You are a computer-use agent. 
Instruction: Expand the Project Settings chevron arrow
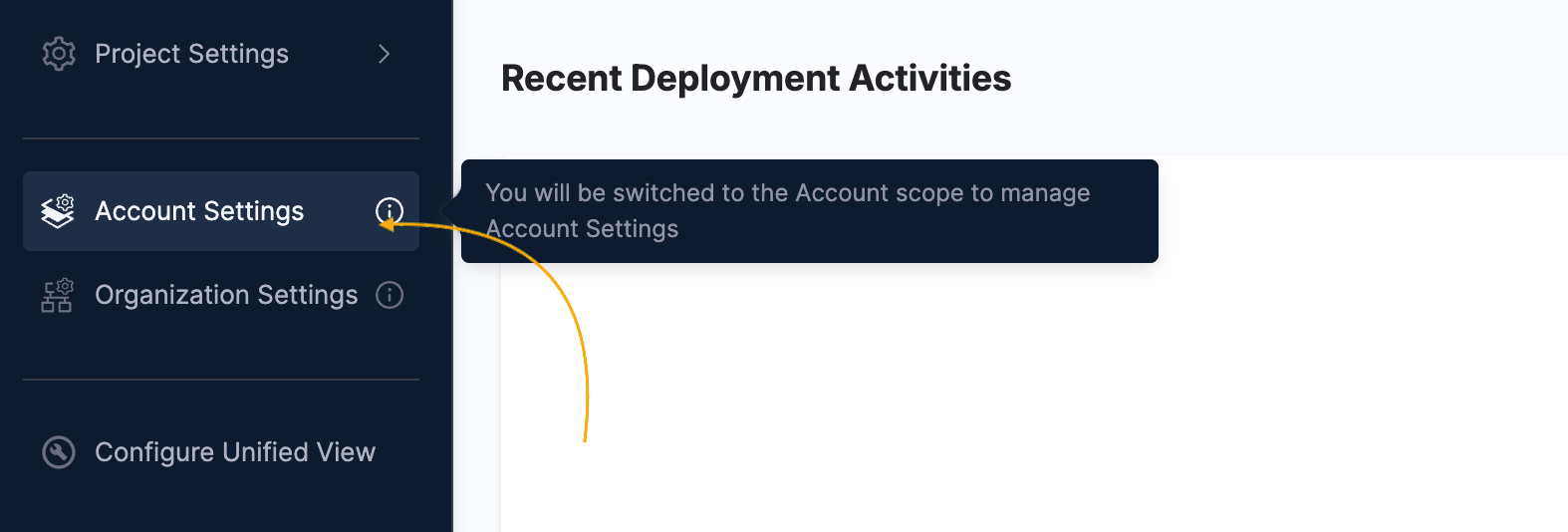[x=385, y=54]
